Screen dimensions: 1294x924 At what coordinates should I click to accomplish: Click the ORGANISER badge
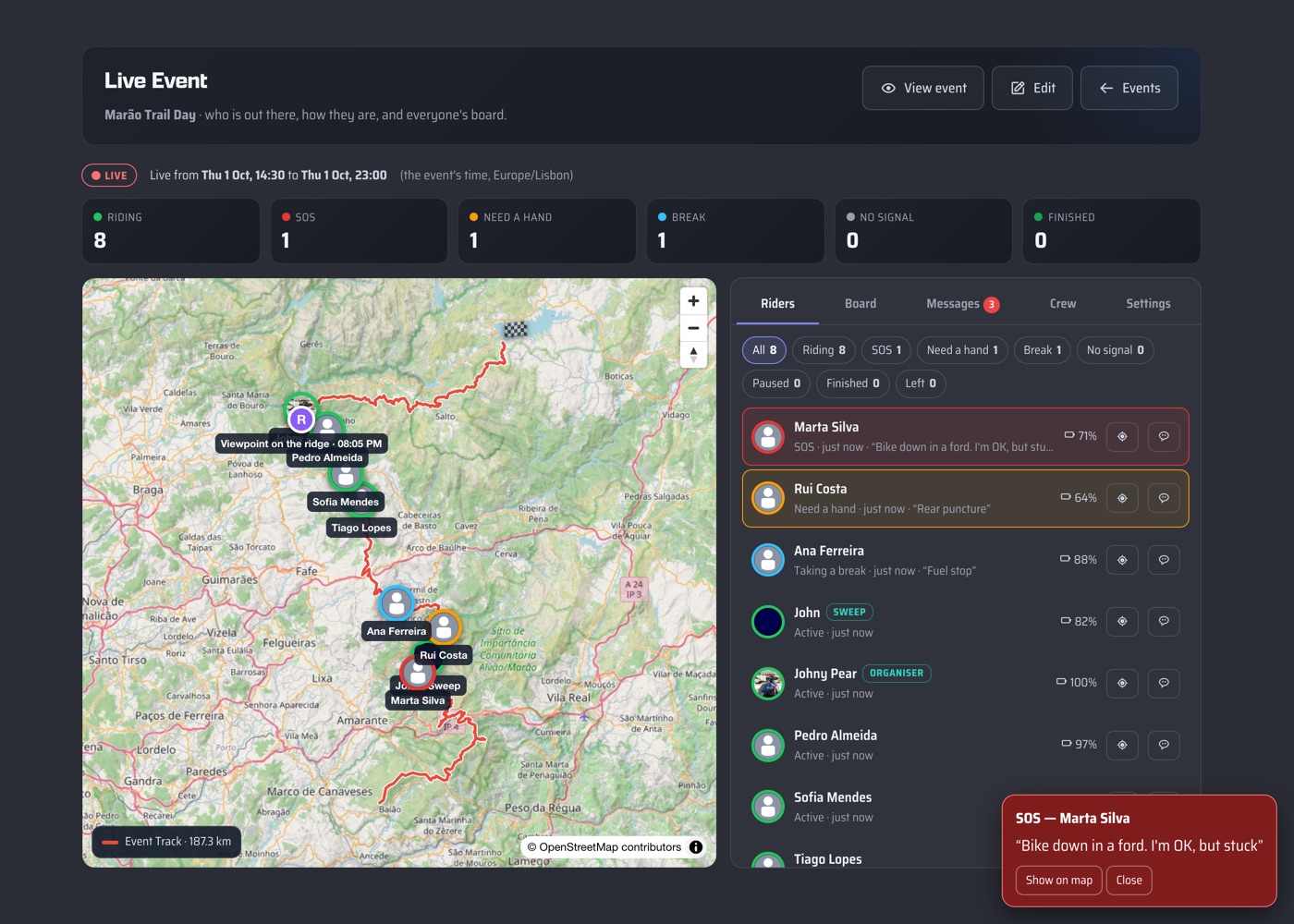click(x=897, y=674)
